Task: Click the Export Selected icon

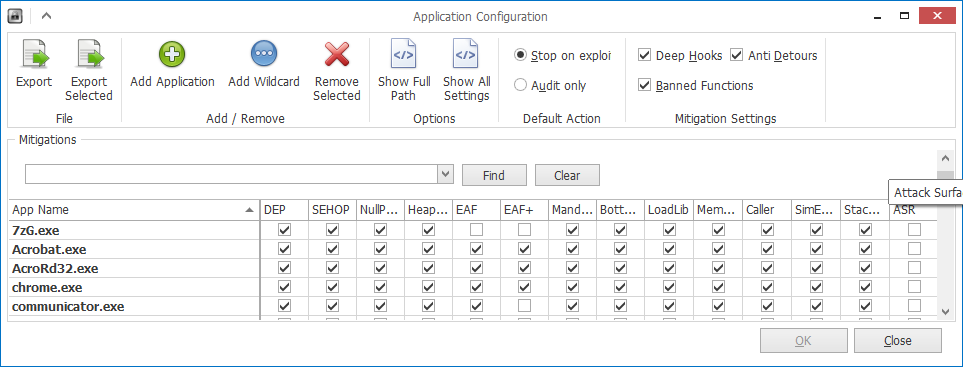Action: 89,55
